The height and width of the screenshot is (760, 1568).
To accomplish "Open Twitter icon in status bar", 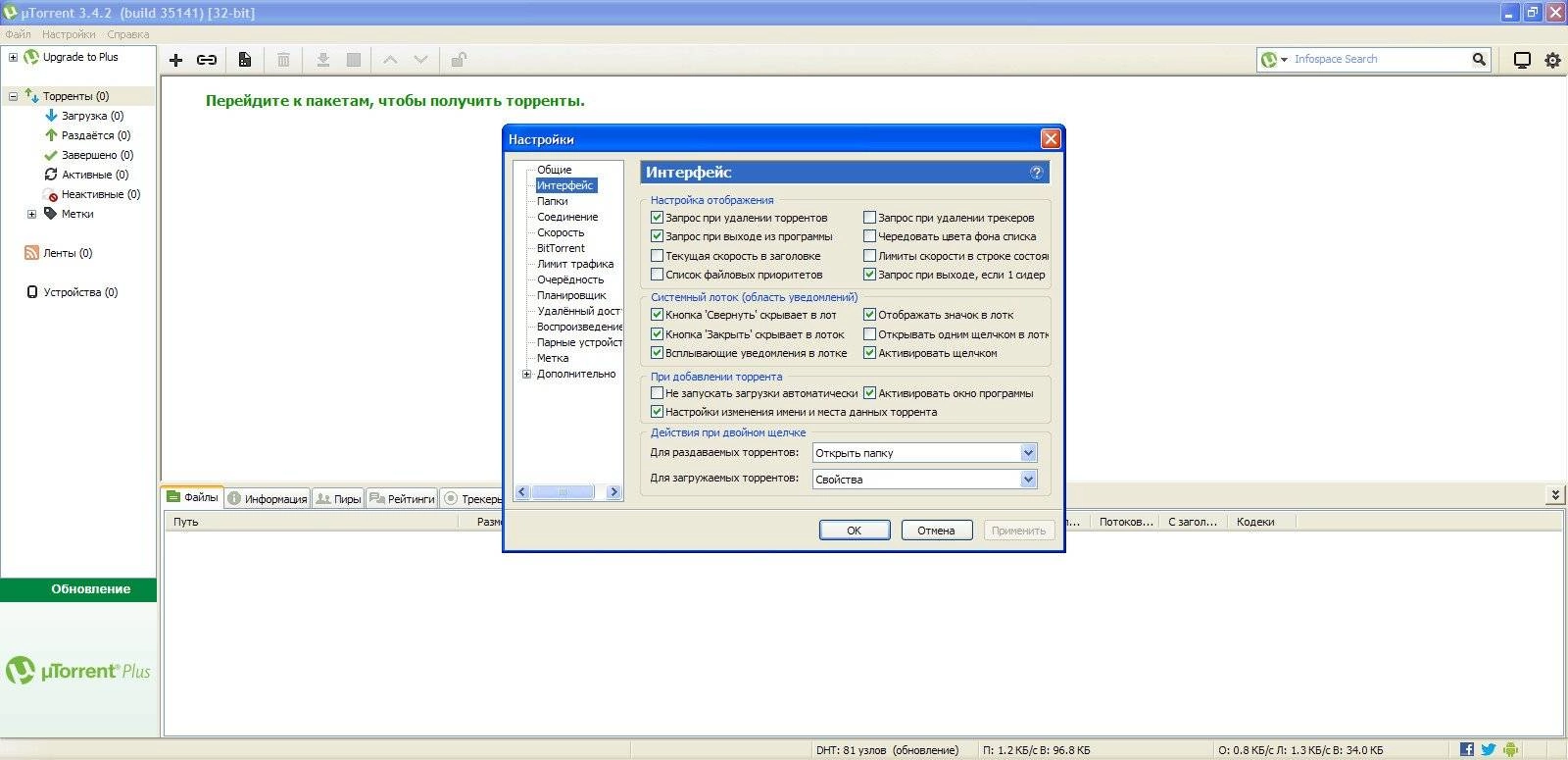I will tap(1488, 749).
